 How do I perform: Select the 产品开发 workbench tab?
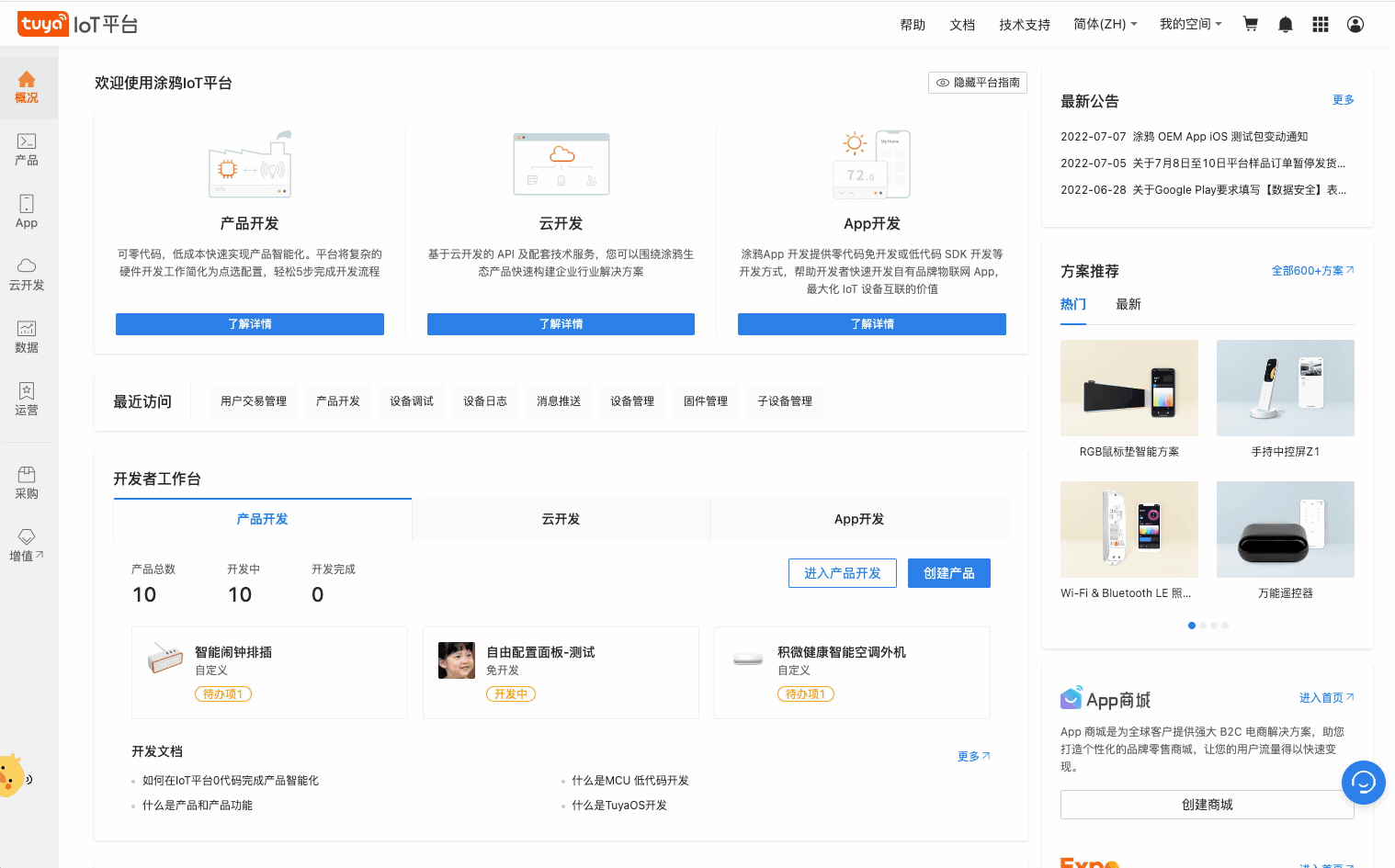(263, 519)
